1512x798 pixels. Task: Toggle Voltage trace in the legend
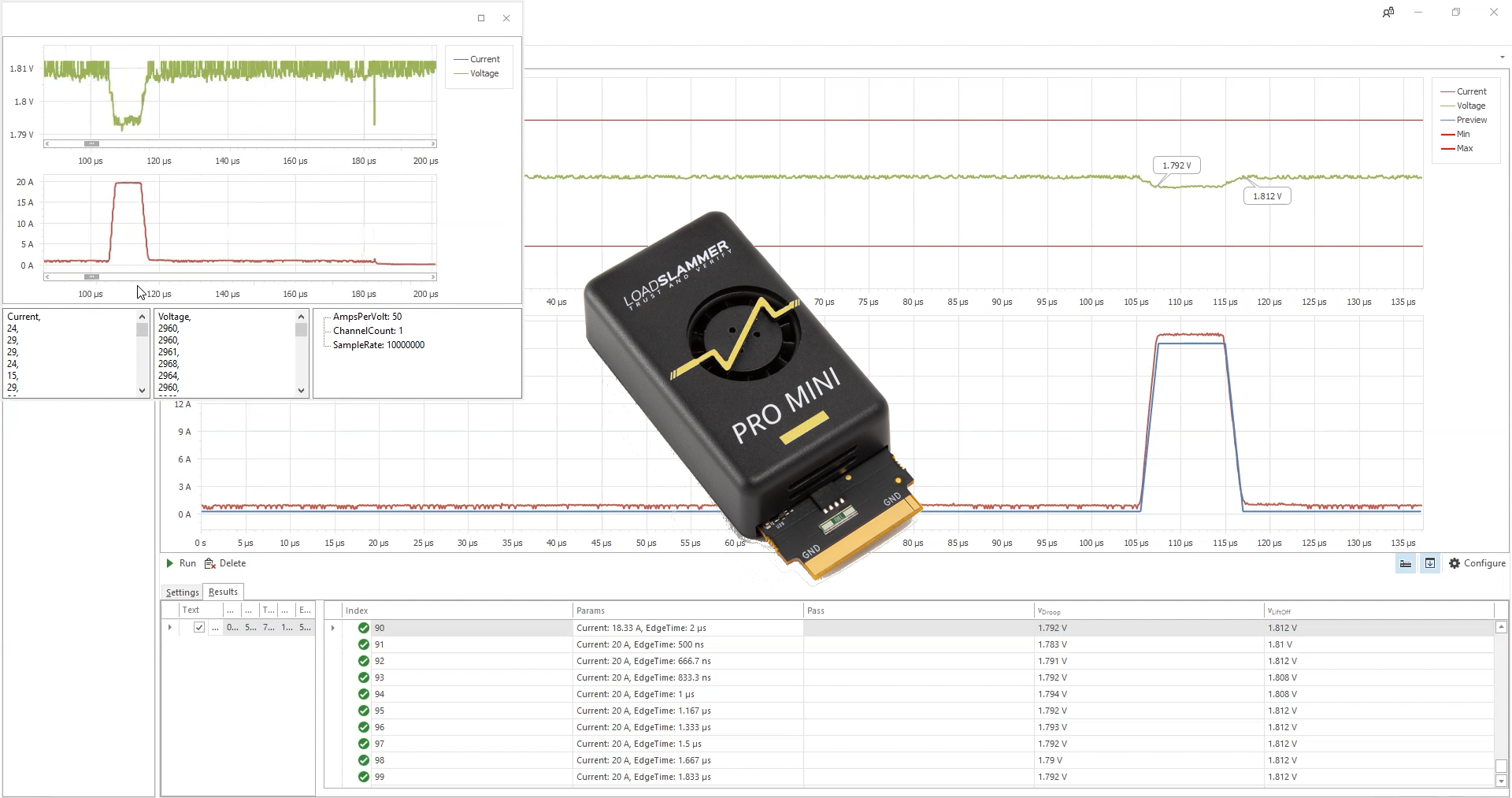tap(1468, 105)
